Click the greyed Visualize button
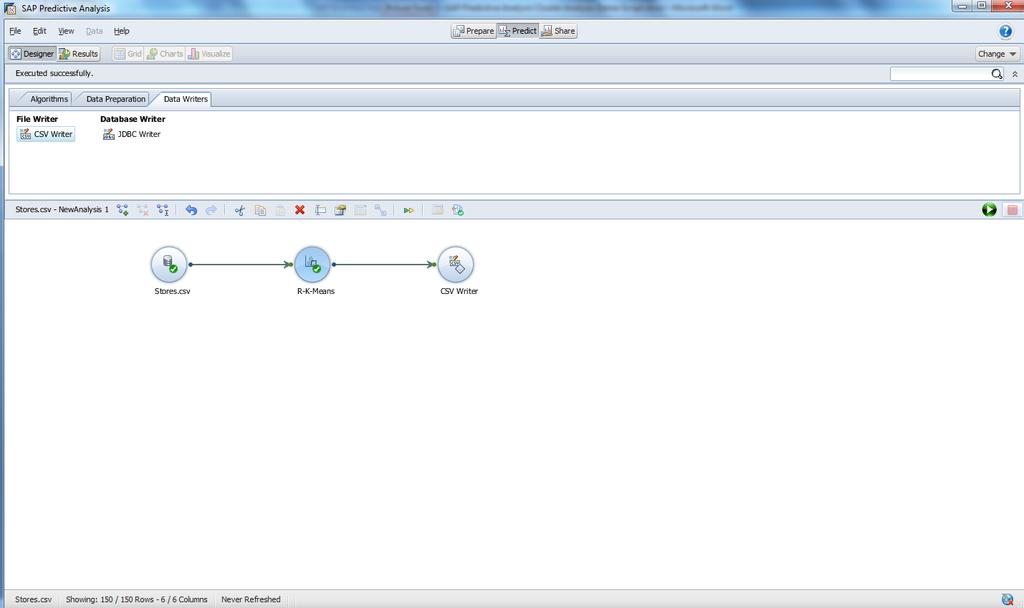 click(209, 54)
